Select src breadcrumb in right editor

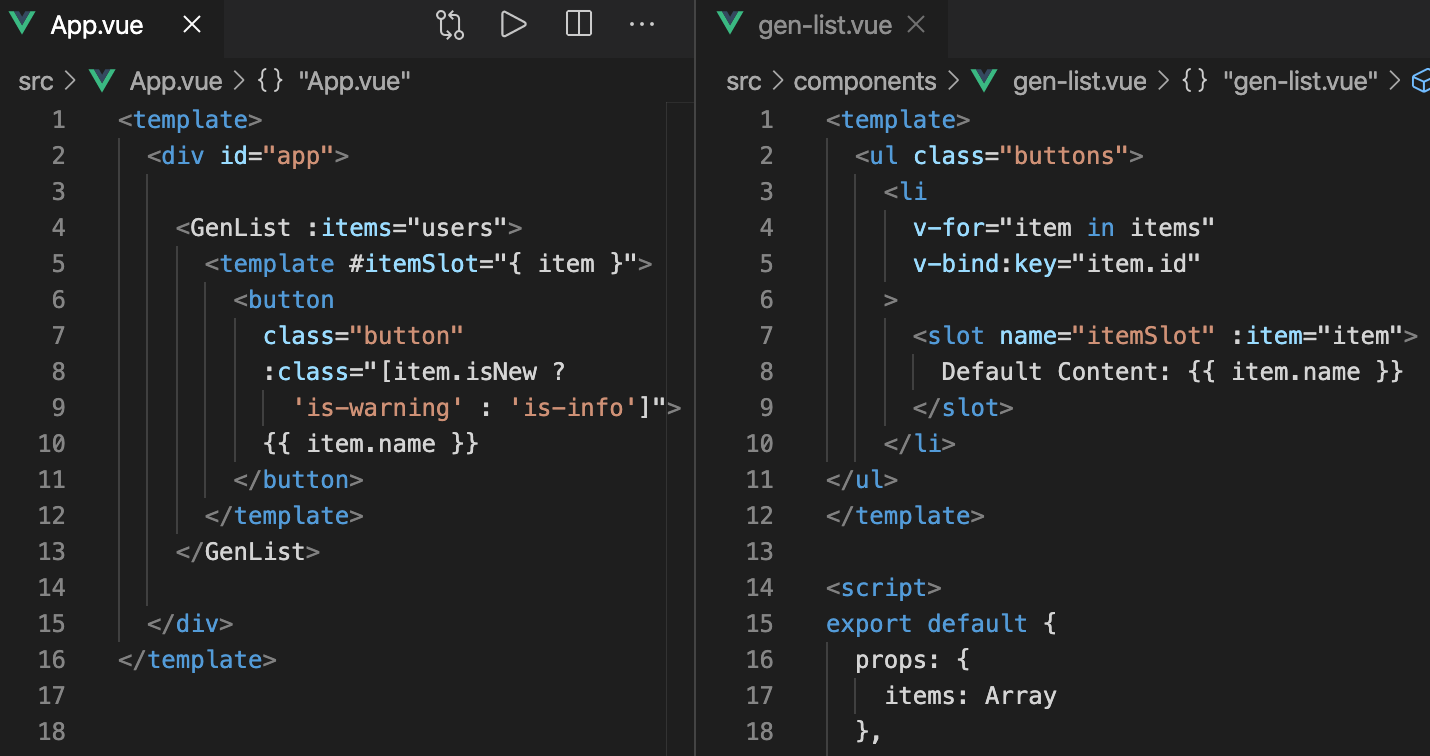click(743, 81)
